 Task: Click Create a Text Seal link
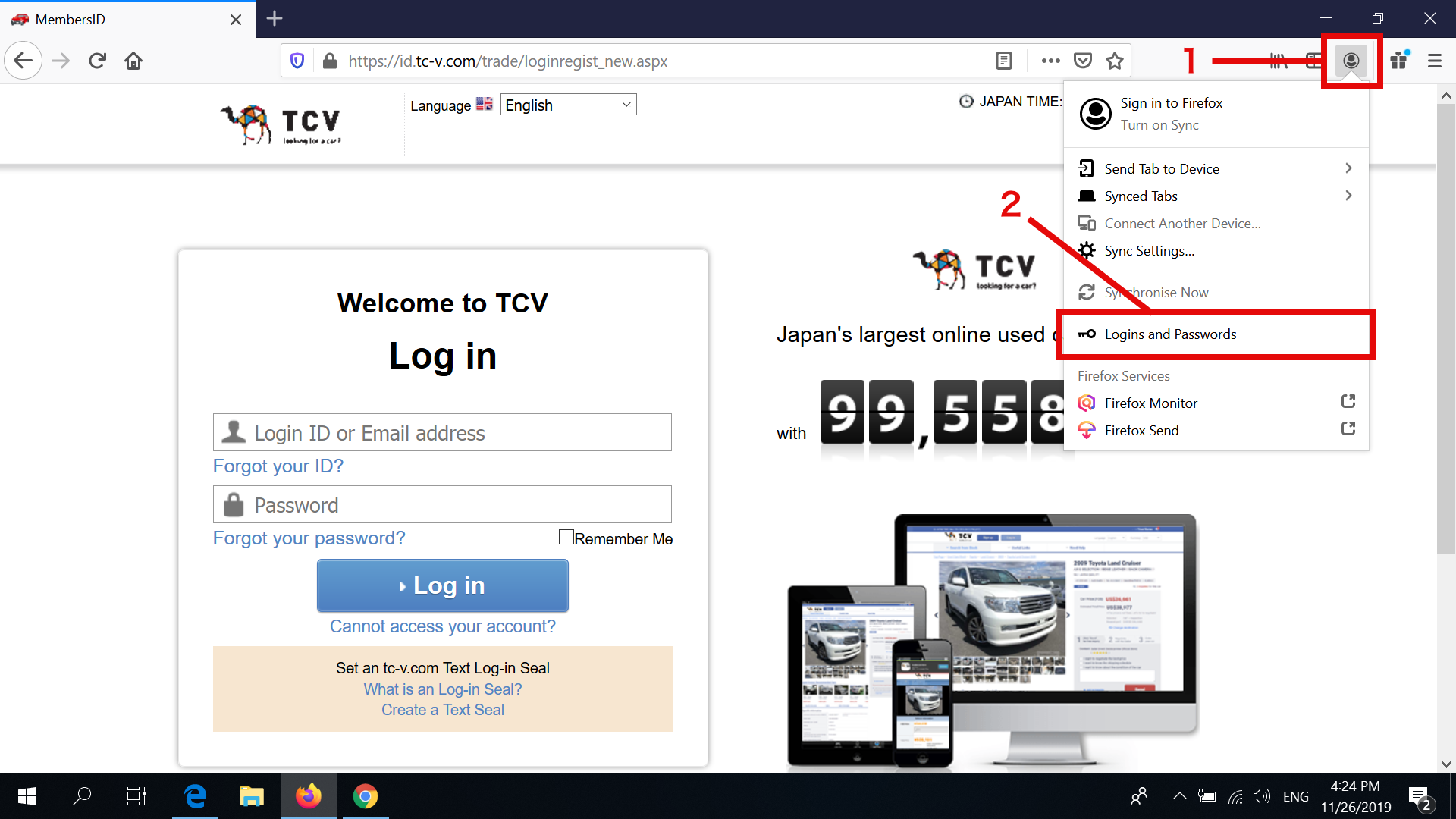click(443, 710)
